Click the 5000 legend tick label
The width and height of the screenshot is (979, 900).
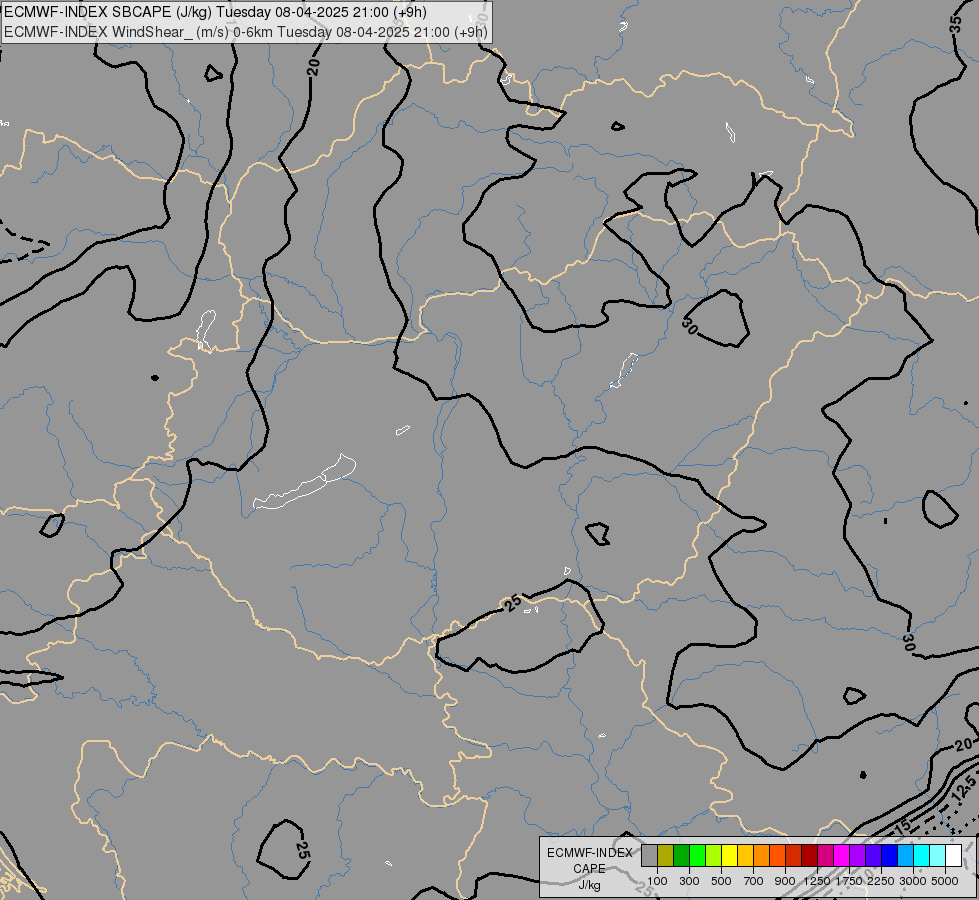coord(945,881)
